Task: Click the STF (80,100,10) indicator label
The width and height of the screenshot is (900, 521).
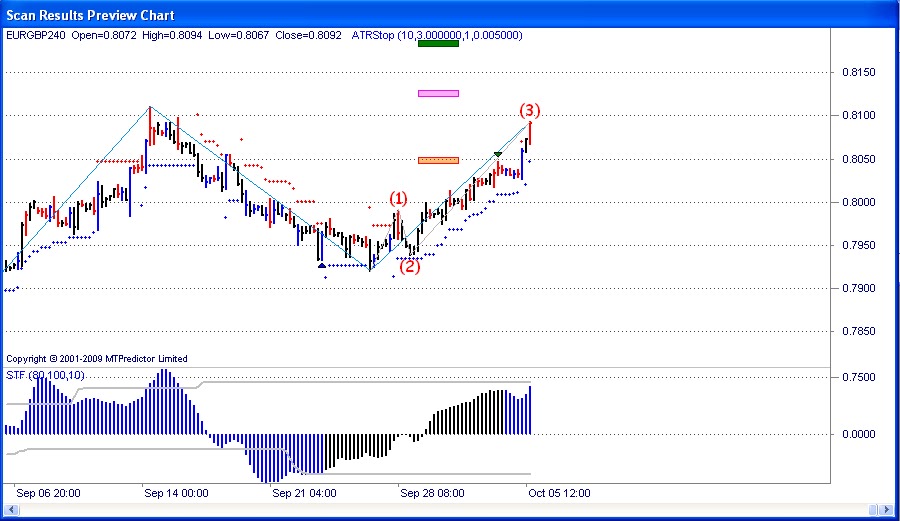Action: (45, 375)
